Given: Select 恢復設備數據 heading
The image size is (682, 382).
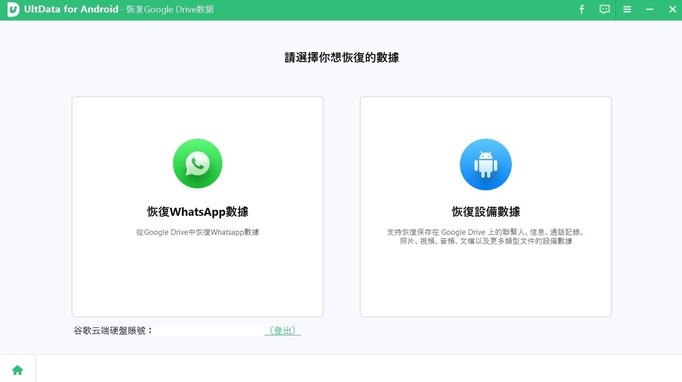Looking at the screenshot, I should [485, 212].
